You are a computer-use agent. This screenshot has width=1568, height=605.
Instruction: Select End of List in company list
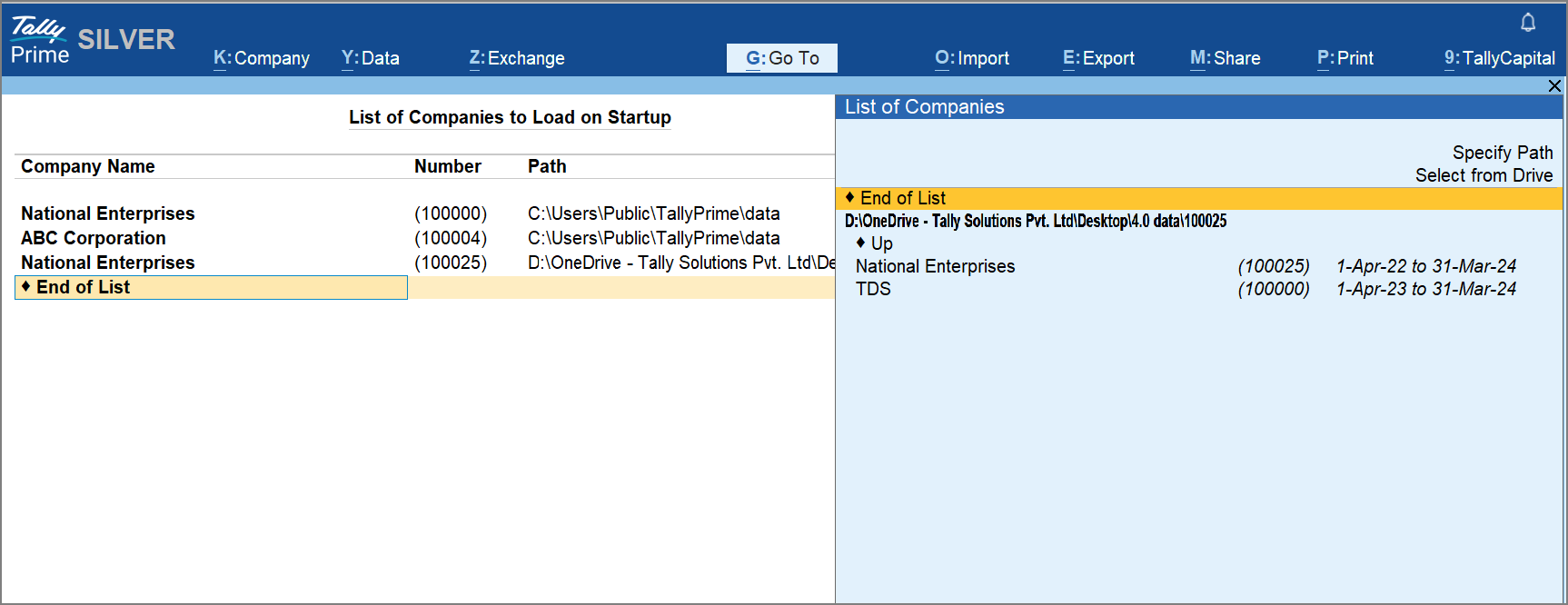(1199, 198)
